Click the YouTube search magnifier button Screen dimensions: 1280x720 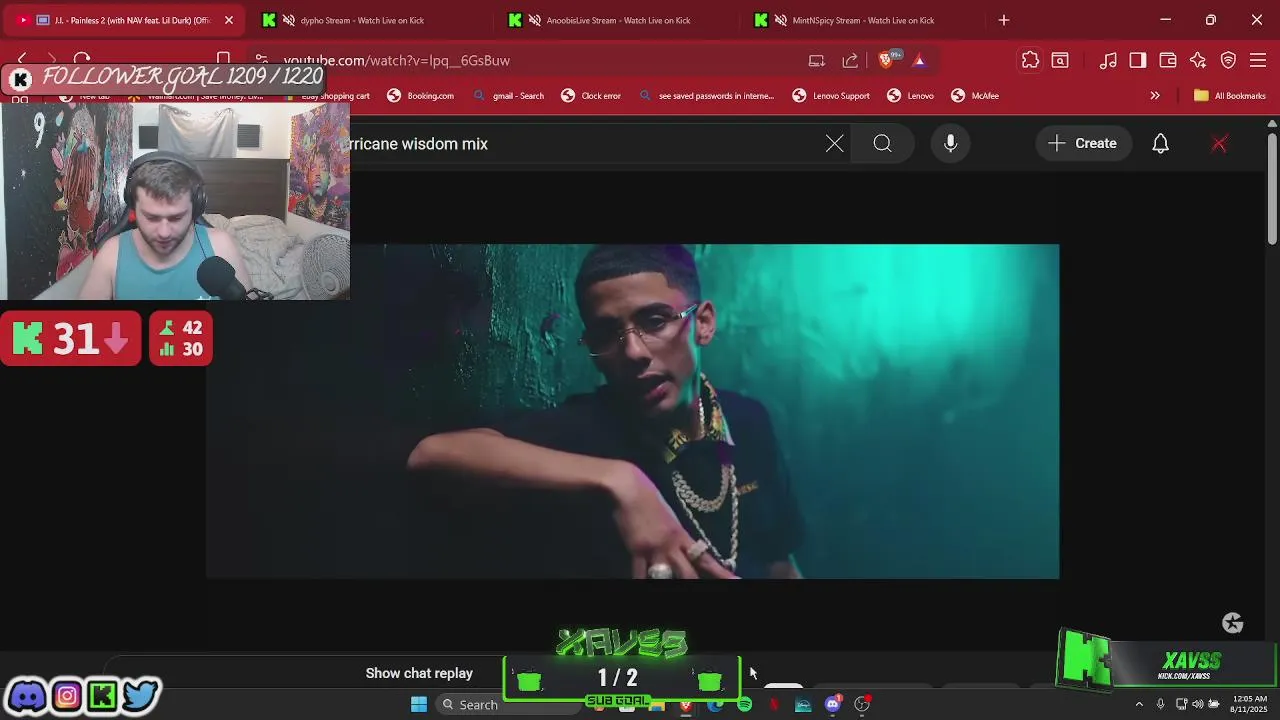tap(882, 144)
